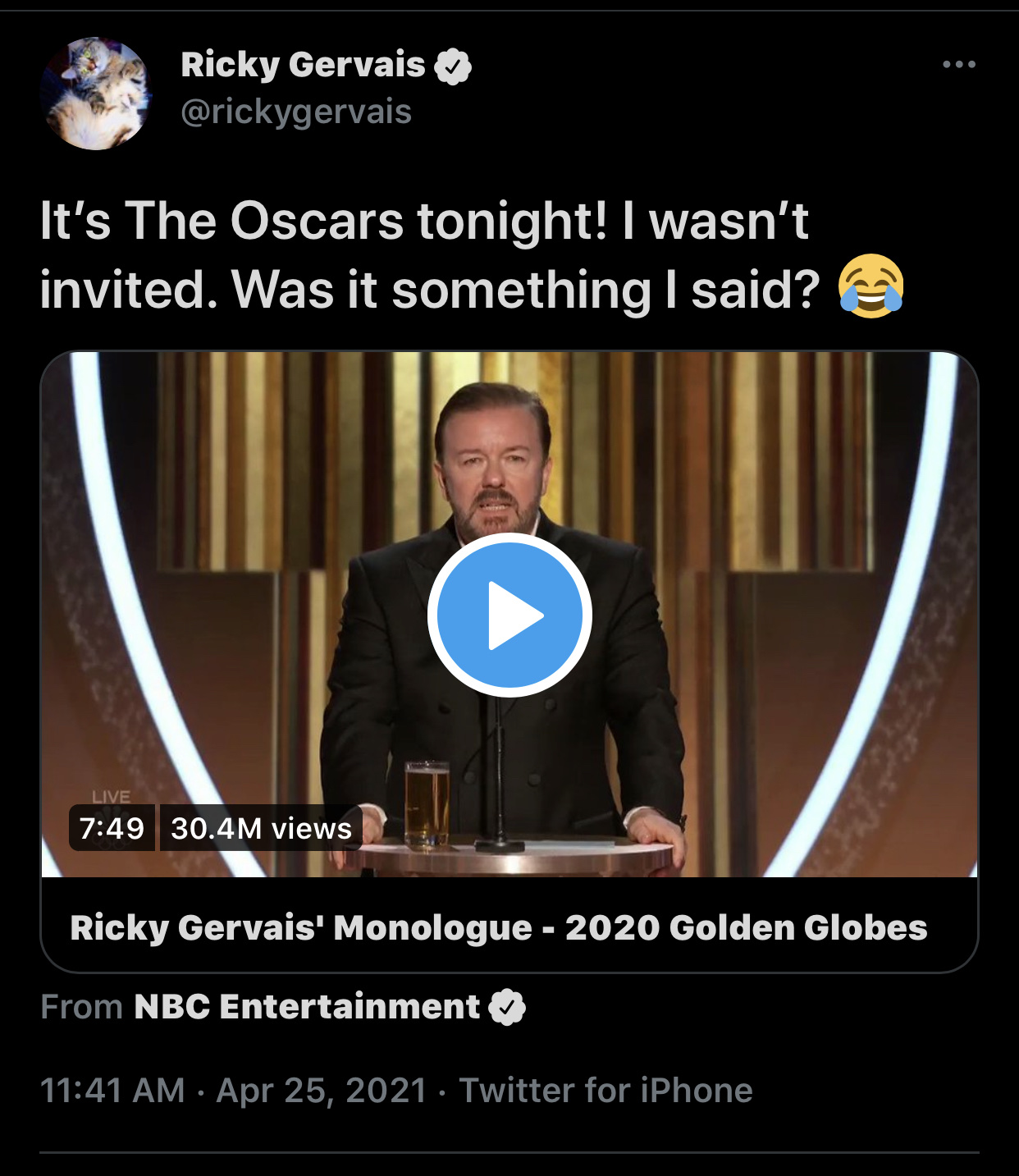Viewport: 1019px width, 1176px height.
Task: Click the video thumbnail showing the podium
Action: pos(509,615)
